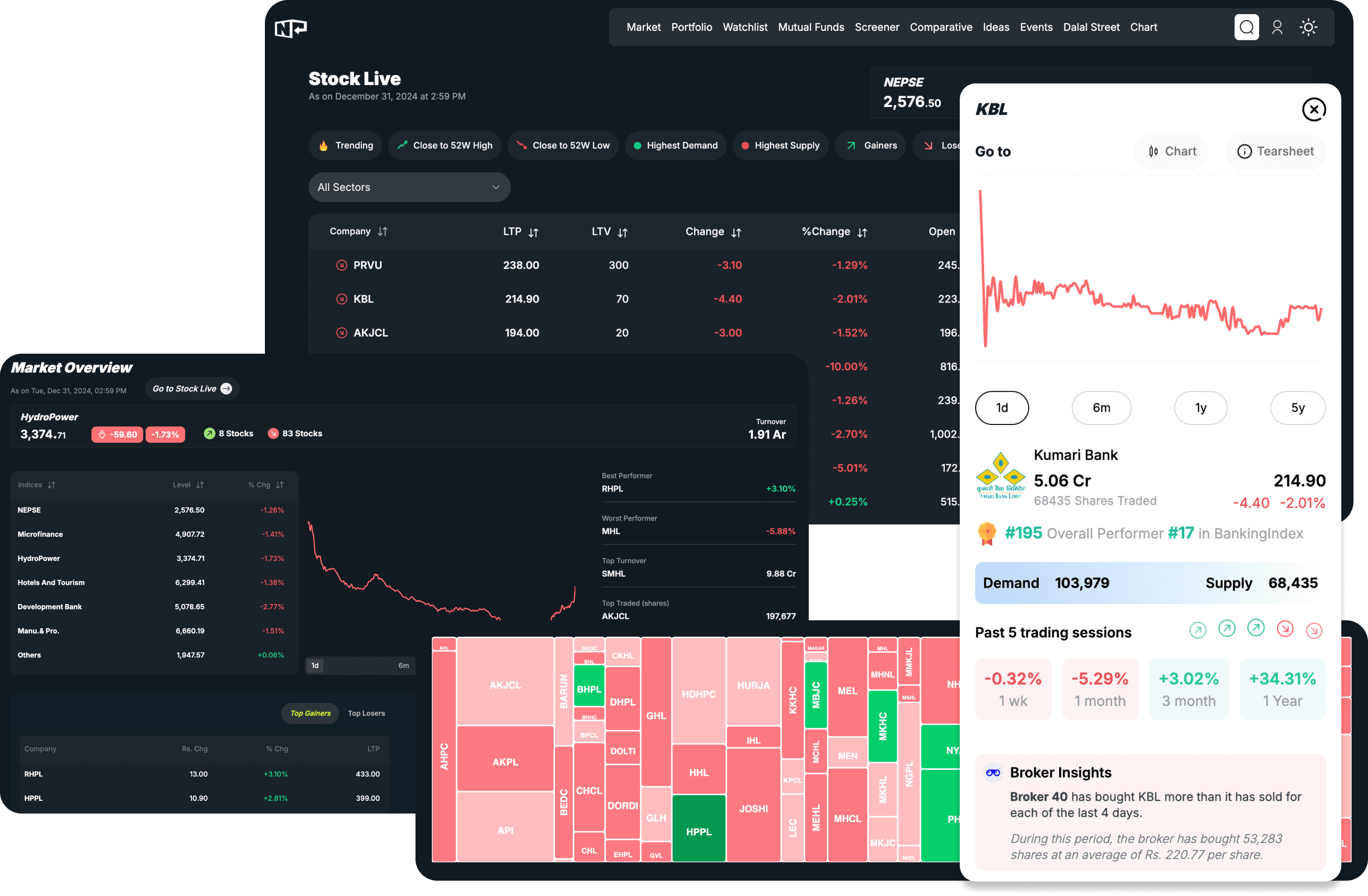Image resolution: width=1368 pixels, height=896 pixels.
Task: Click the Kumari Bank logo
Action: coord(1000,476)
